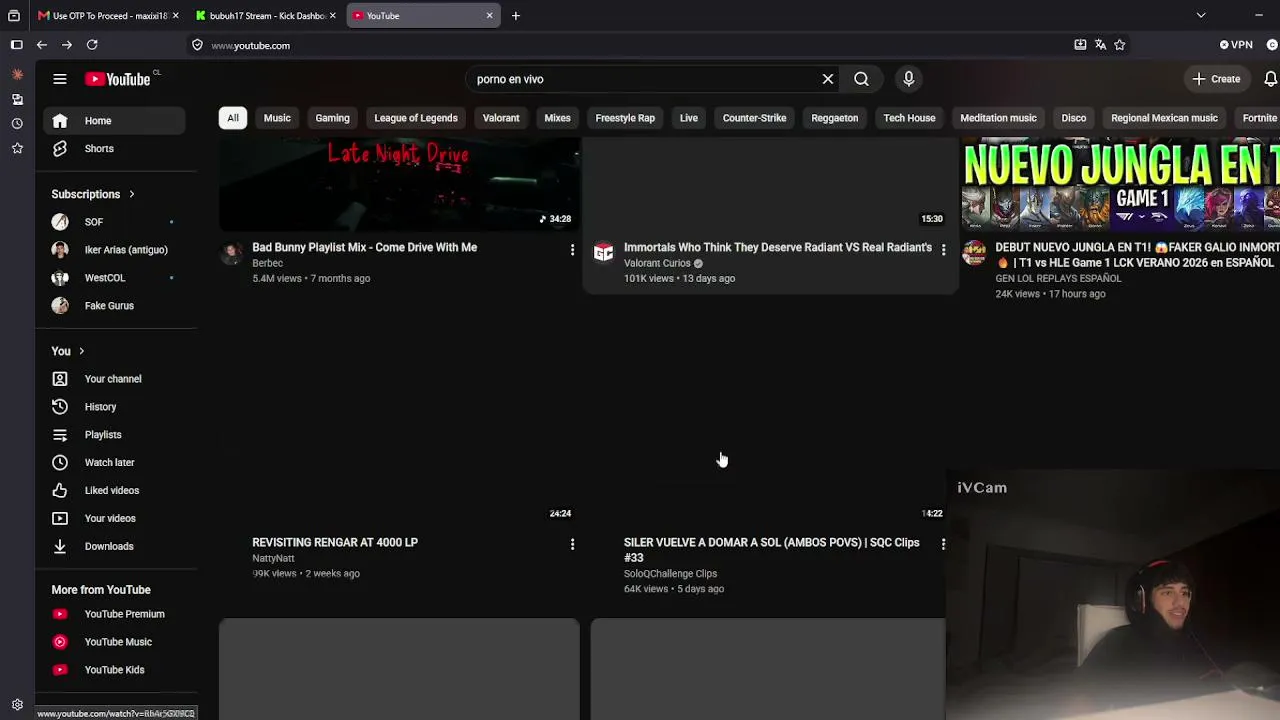Image resolution: width=1280 pixels, height=720 pixels.
Task: Open site information icon beside the URL
Action: [197, 45]
